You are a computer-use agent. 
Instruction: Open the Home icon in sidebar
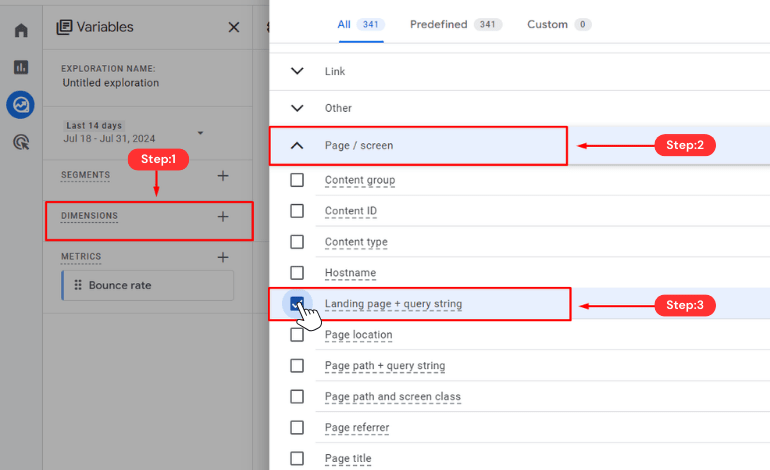coord(21,30)
